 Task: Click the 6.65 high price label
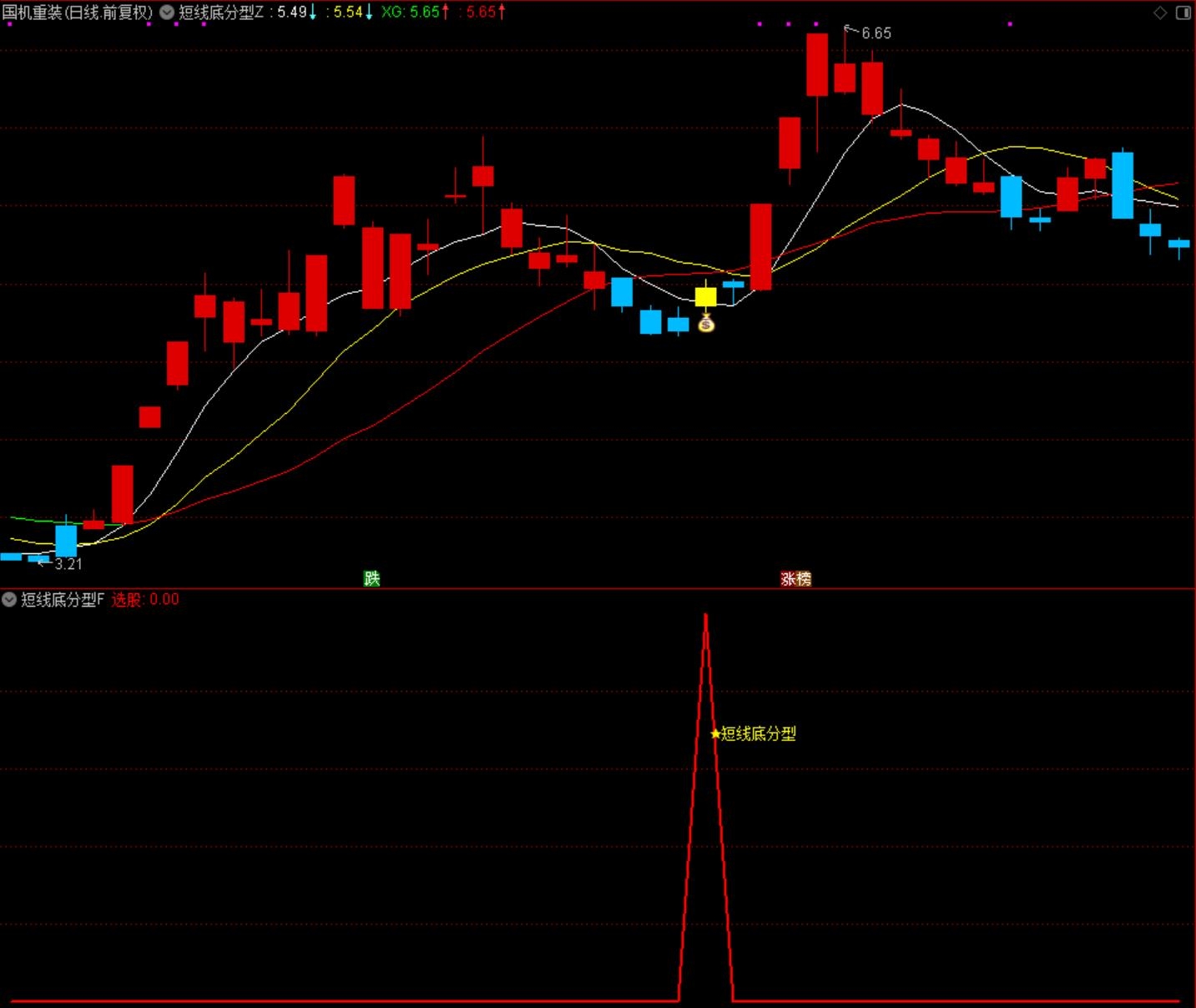click(876, 33)
